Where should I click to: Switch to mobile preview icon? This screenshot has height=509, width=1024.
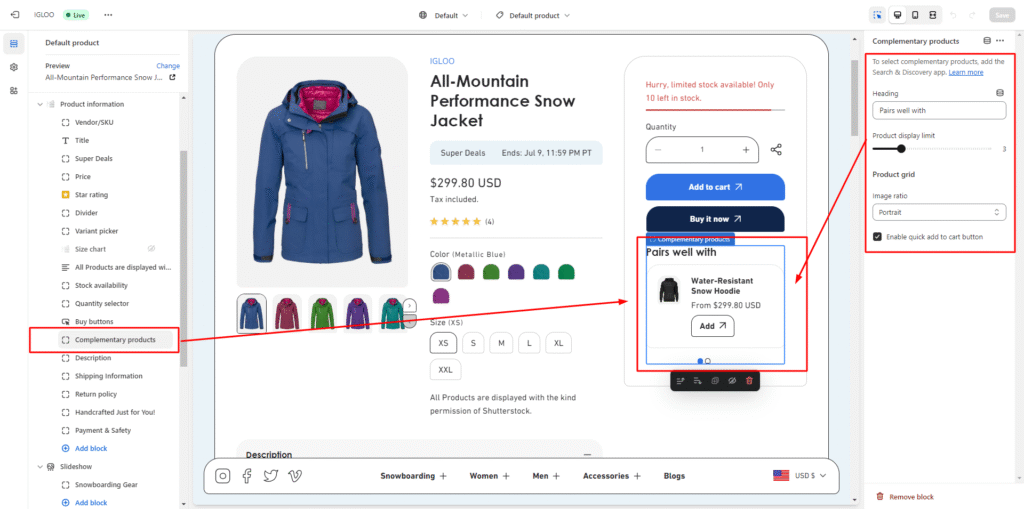pyautogui.click(x=915, y=15)
